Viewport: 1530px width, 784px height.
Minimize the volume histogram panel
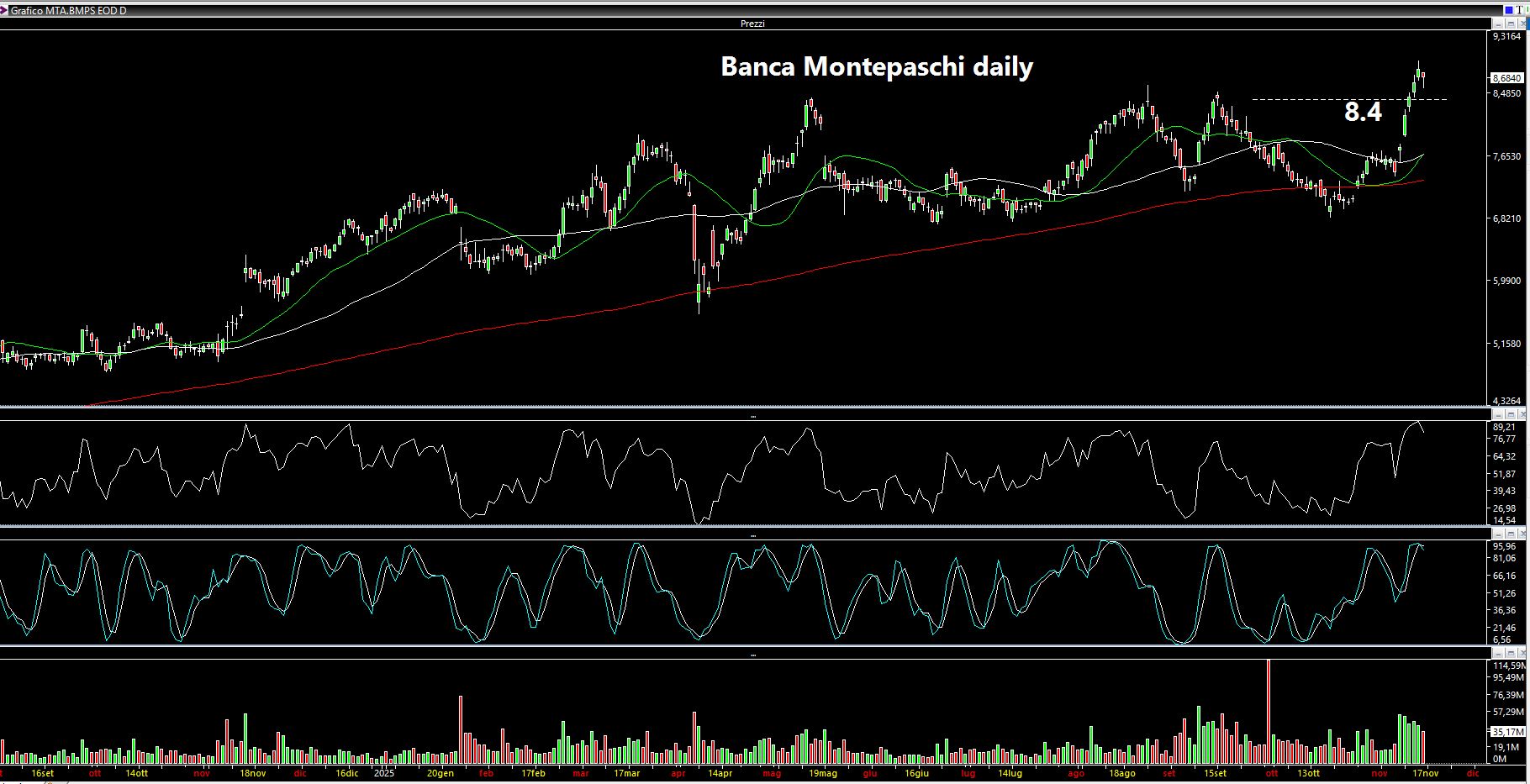(1497, 653)
